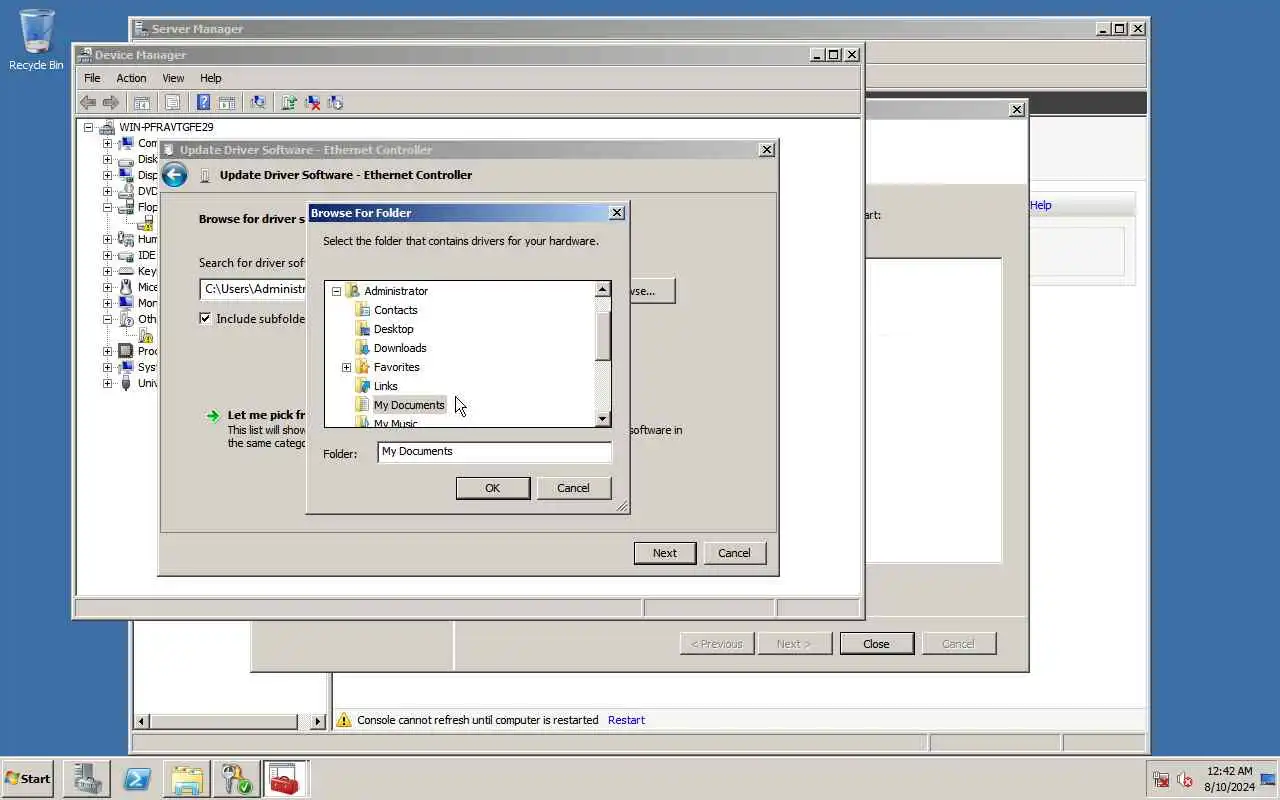Click the Close button in Server Manager wizard
This screenshot has height=800, width=1280.
[876, 644]
